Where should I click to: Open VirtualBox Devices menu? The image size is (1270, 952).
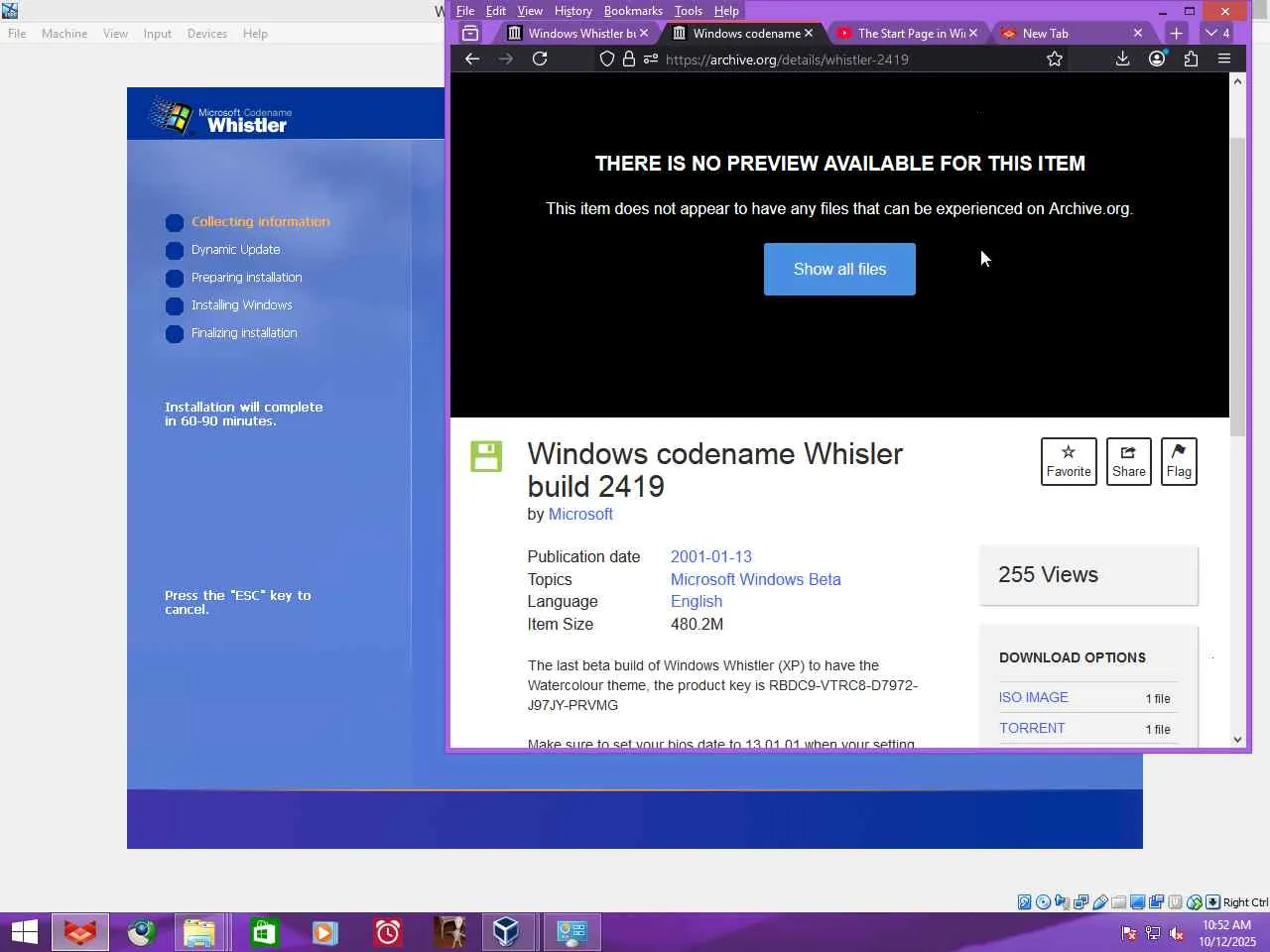(206, 34)
